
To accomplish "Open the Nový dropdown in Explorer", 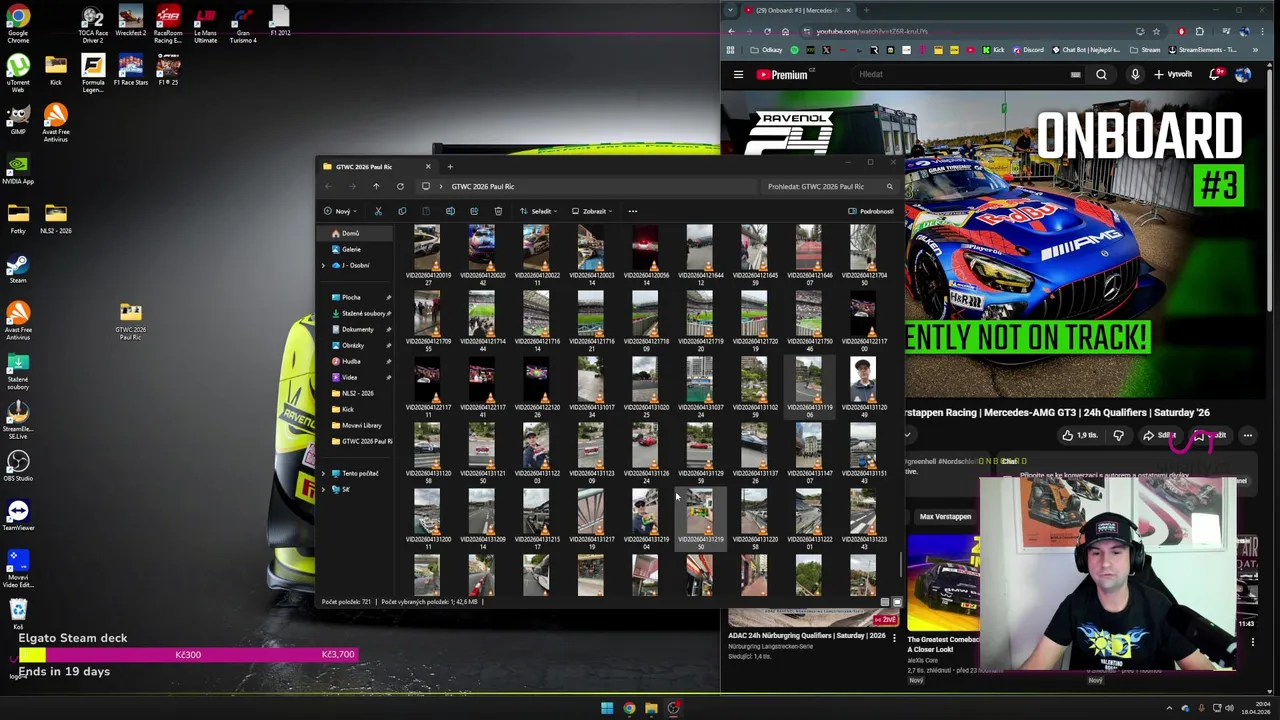I will [x=339, y=211].
